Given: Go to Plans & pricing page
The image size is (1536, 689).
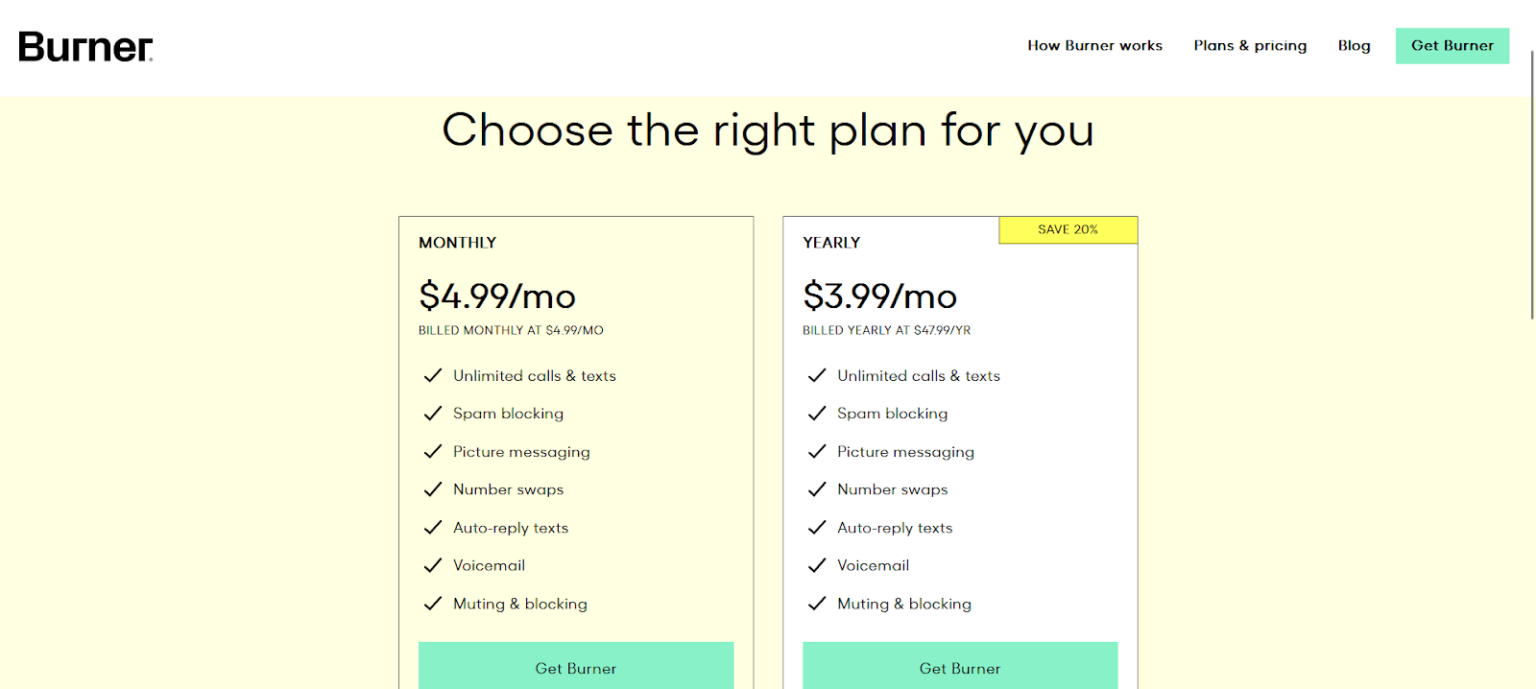Looking at the screenshot, I should coord(1250,46).
